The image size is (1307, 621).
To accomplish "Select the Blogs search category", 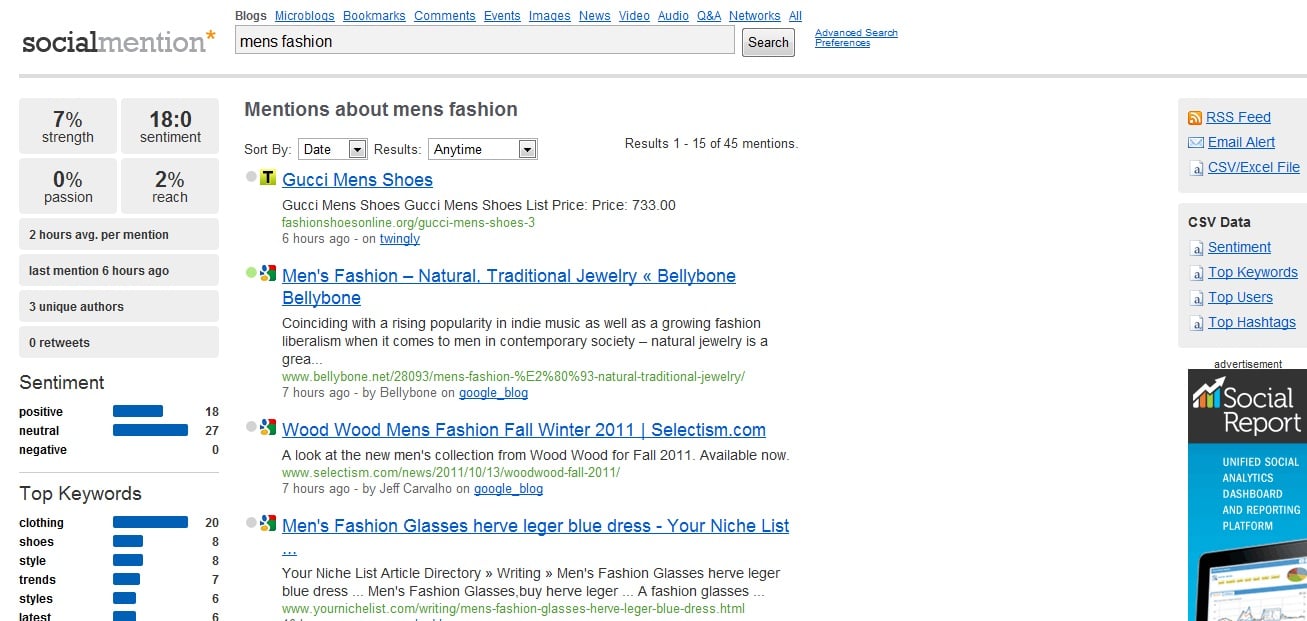I will pos(250,16).
